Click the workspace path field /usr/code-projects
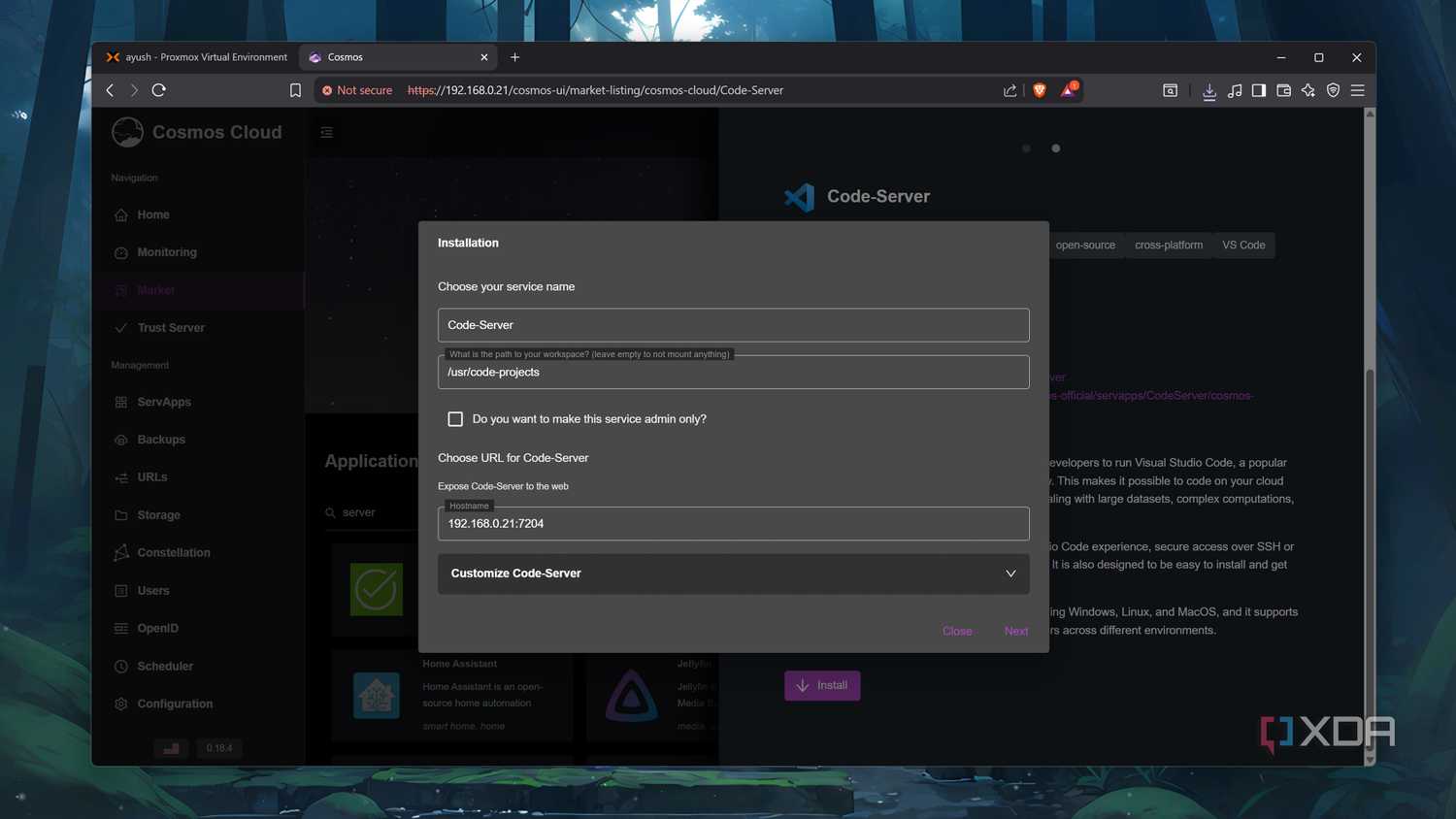This screenshot has height=819, width=1456. [x=733, y=372]
